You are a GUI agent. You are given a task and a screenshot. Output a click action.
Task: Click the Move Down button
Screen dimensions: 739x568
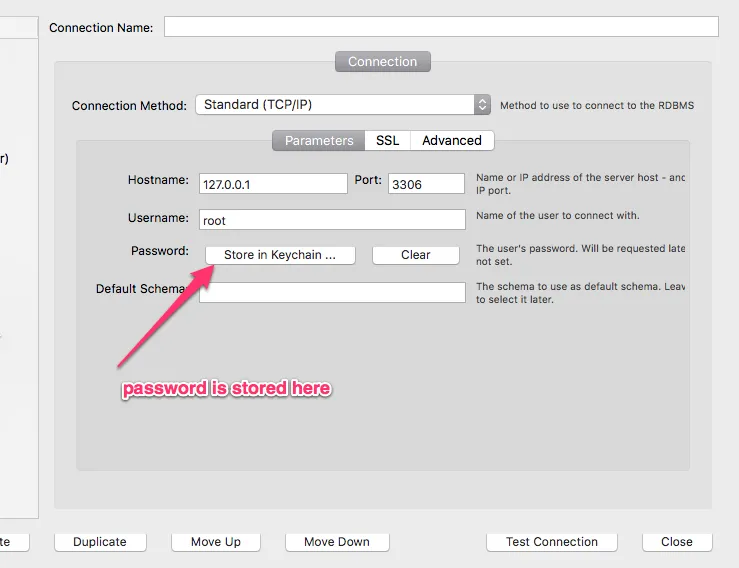click(337, 542)
